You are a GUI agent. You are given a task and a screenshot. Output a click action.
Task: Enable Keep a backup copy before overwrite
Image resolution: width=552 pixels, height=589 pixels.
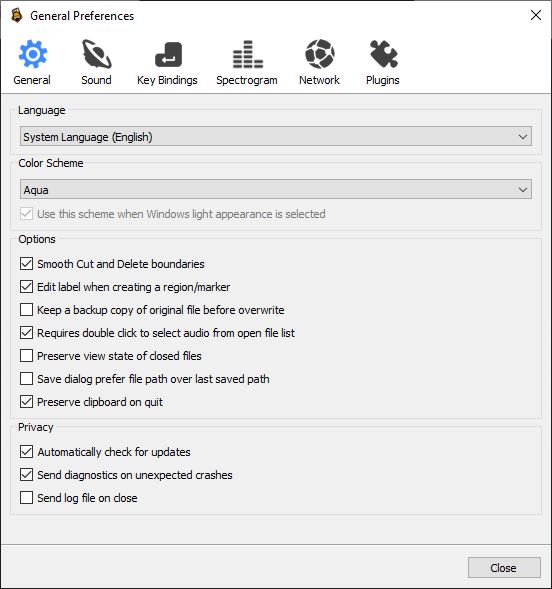click(x=26, y=310)
